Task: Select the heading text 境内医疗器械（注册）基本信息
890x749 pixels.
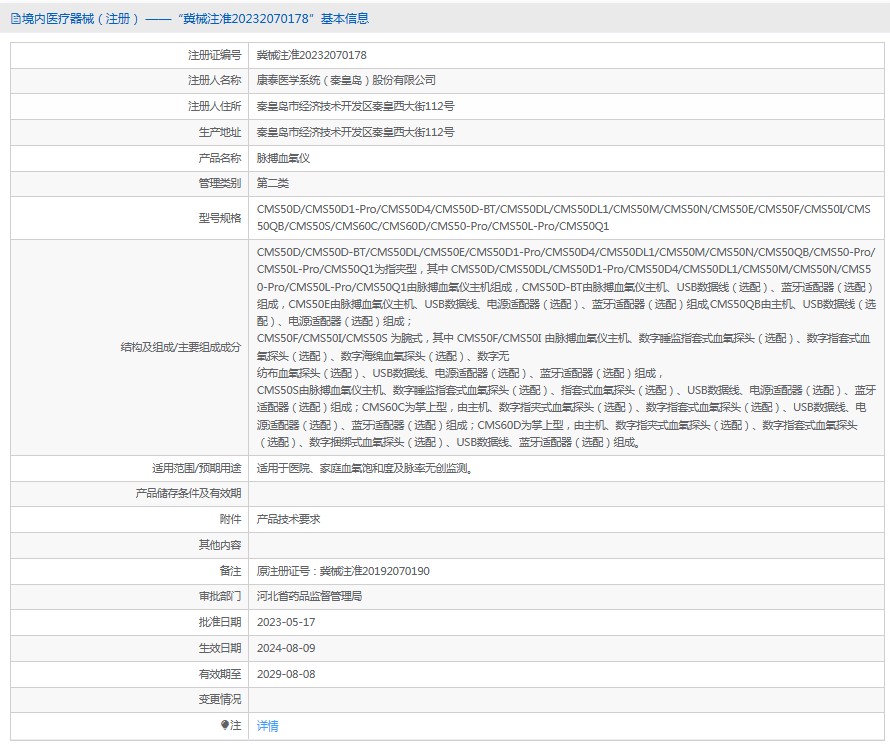Action: point(195,19)
